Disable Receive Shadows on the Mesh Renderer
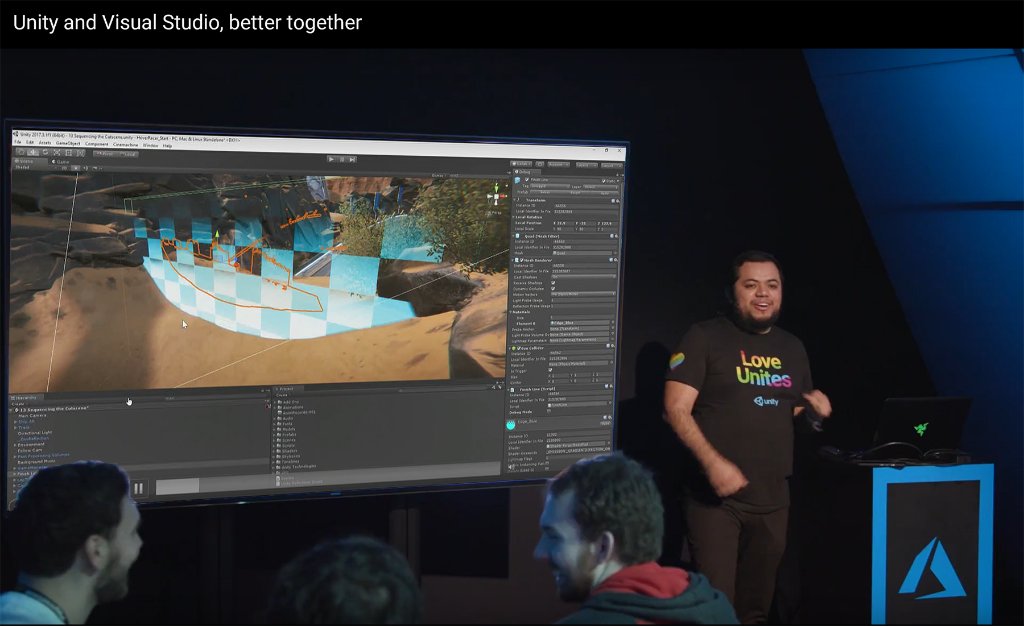Screen dimensions: 1024x626 coord(553,281)
